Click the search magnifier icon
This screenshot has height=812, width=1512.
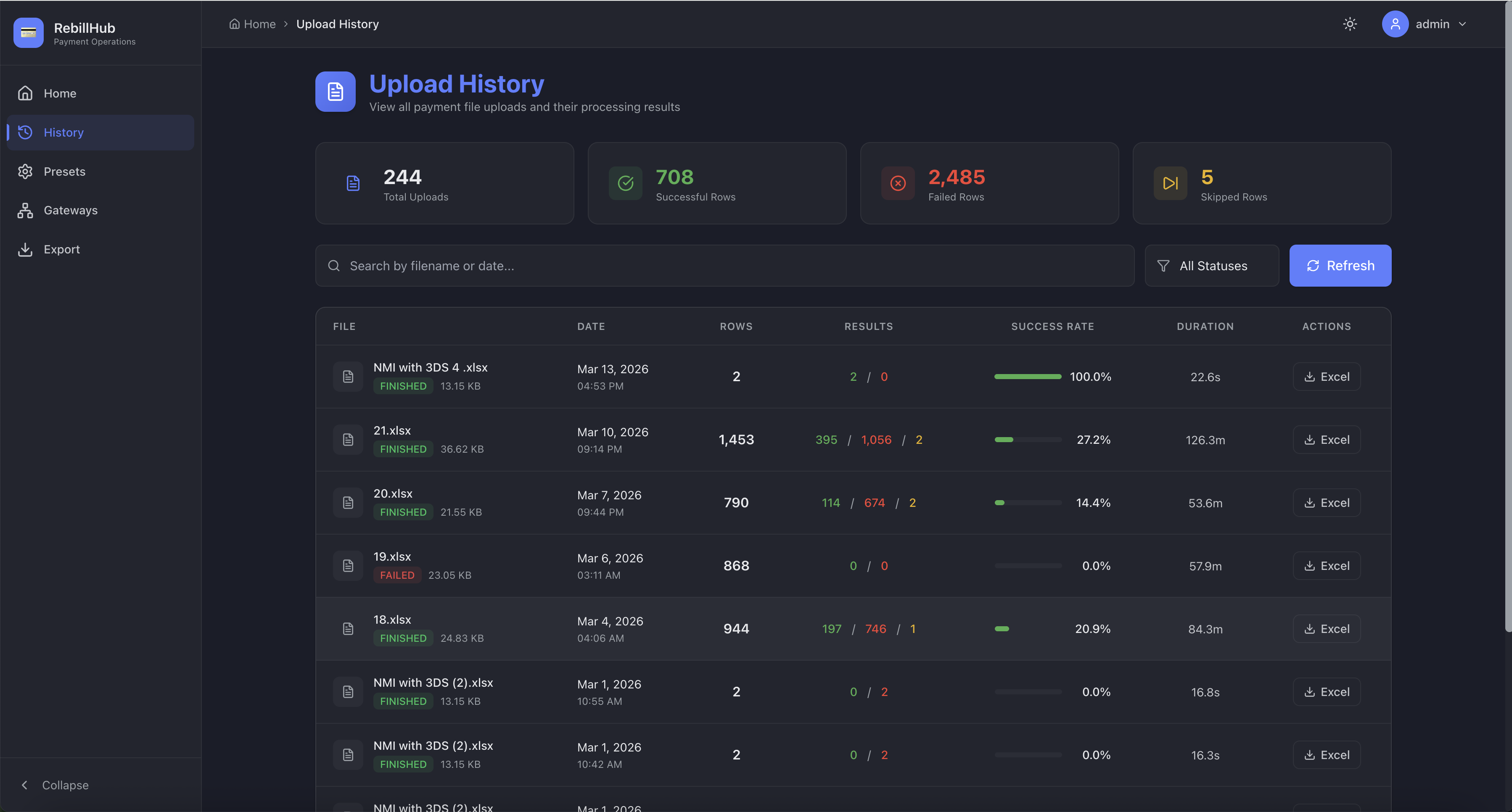tap(334, 266)
